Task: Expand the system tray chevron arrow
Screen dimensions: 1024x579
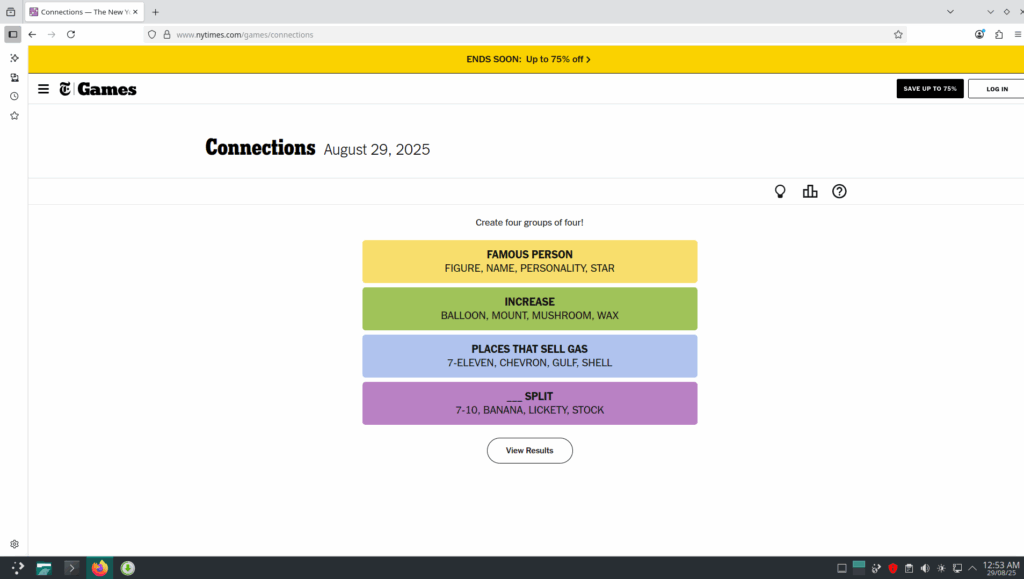Action: click(x=972, y=567)
